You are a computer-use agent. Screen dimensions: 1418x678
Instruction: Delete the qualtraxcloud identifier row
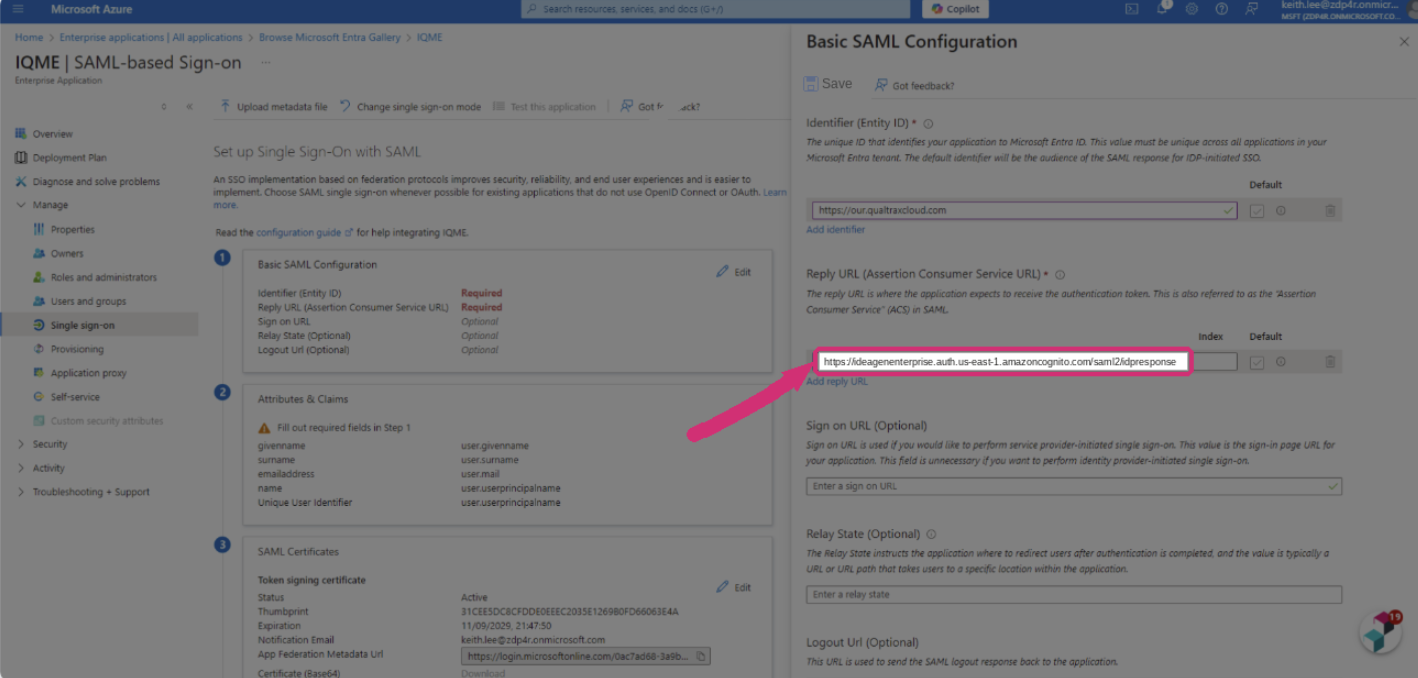coord(1330,211)
